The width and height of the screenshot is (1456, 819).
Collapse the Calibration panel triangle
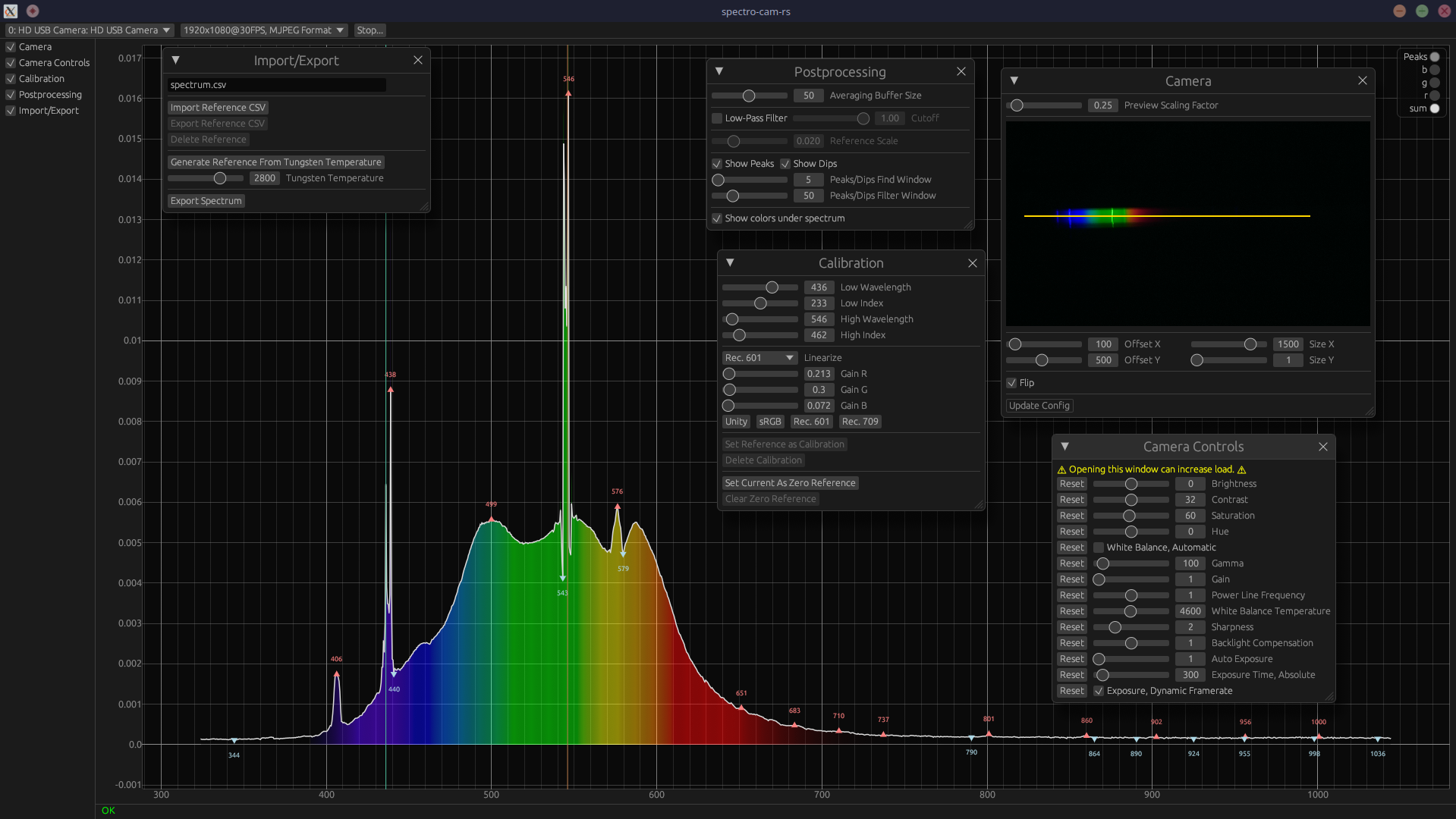point(730,262)
